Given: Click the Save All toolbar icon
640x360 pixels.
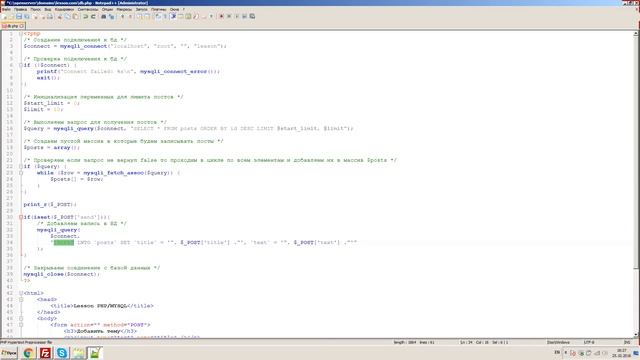Looking at the screenshot, I should (x=27, y=16).
